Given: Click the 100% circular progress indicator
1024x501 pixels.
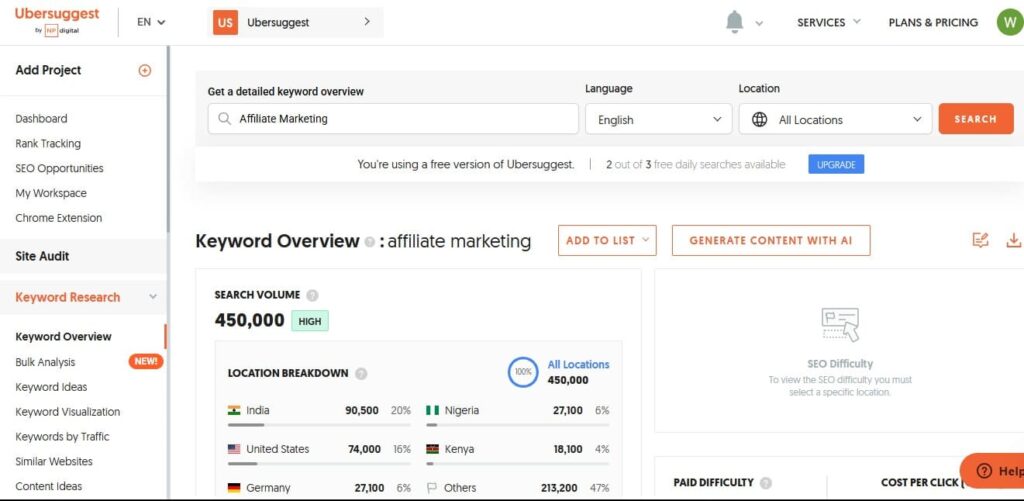Looking at the screenshot, I should click(523, 372).
